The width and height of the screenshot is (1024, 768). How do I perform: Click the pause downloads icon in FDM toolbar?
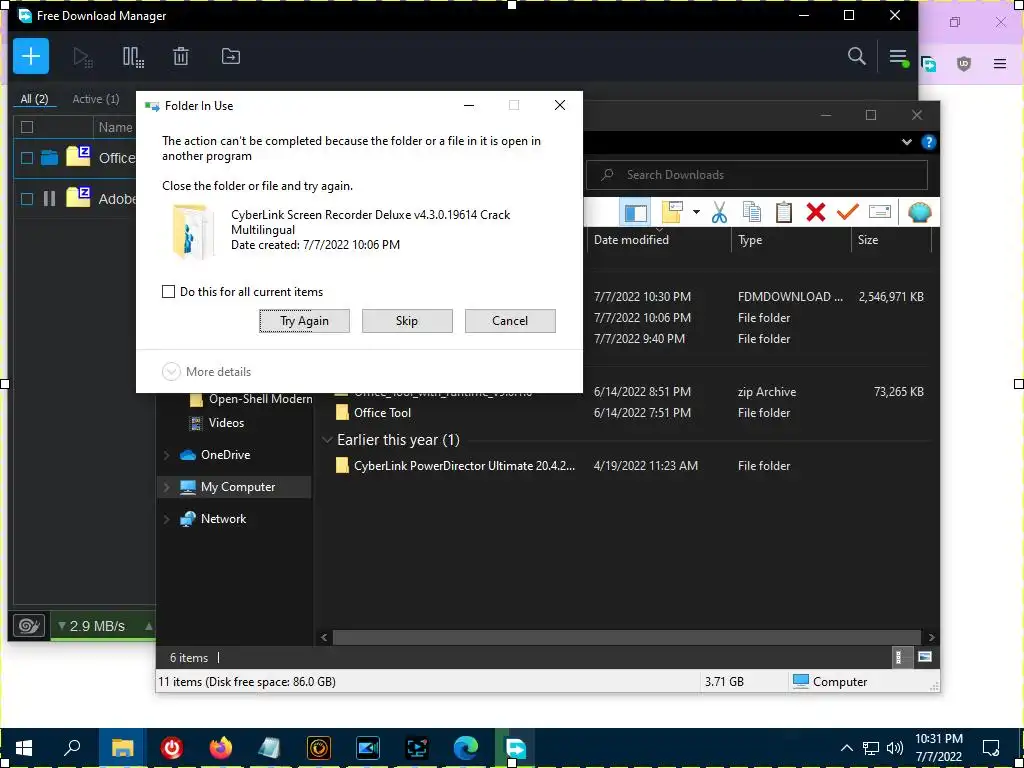tap(133, 57)
